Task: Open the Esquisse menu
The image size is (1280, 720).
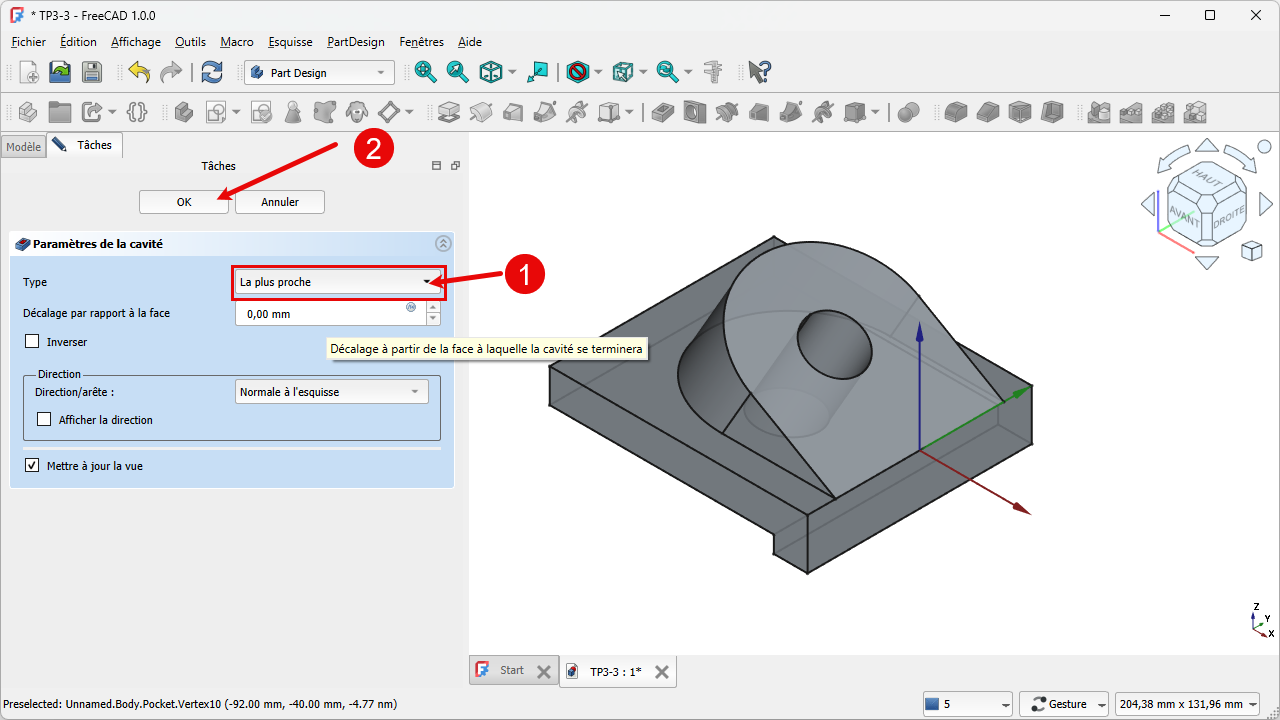Action: click(290, 42)
